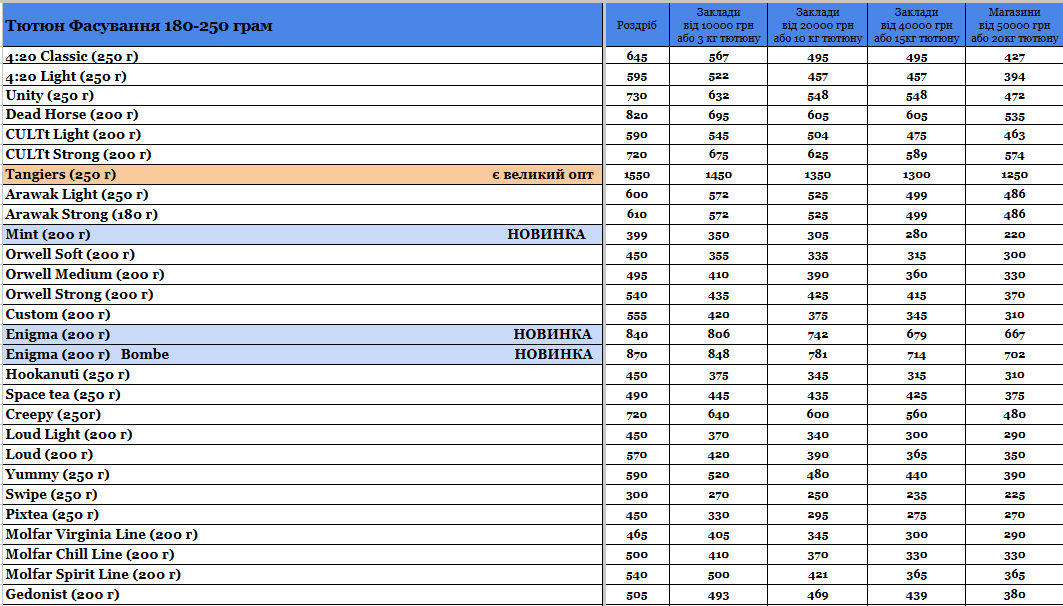Click the Arawak Strong (180 г) cell
The width and height of the screenshot is (1063, 606).
click(x=82, y=215)
